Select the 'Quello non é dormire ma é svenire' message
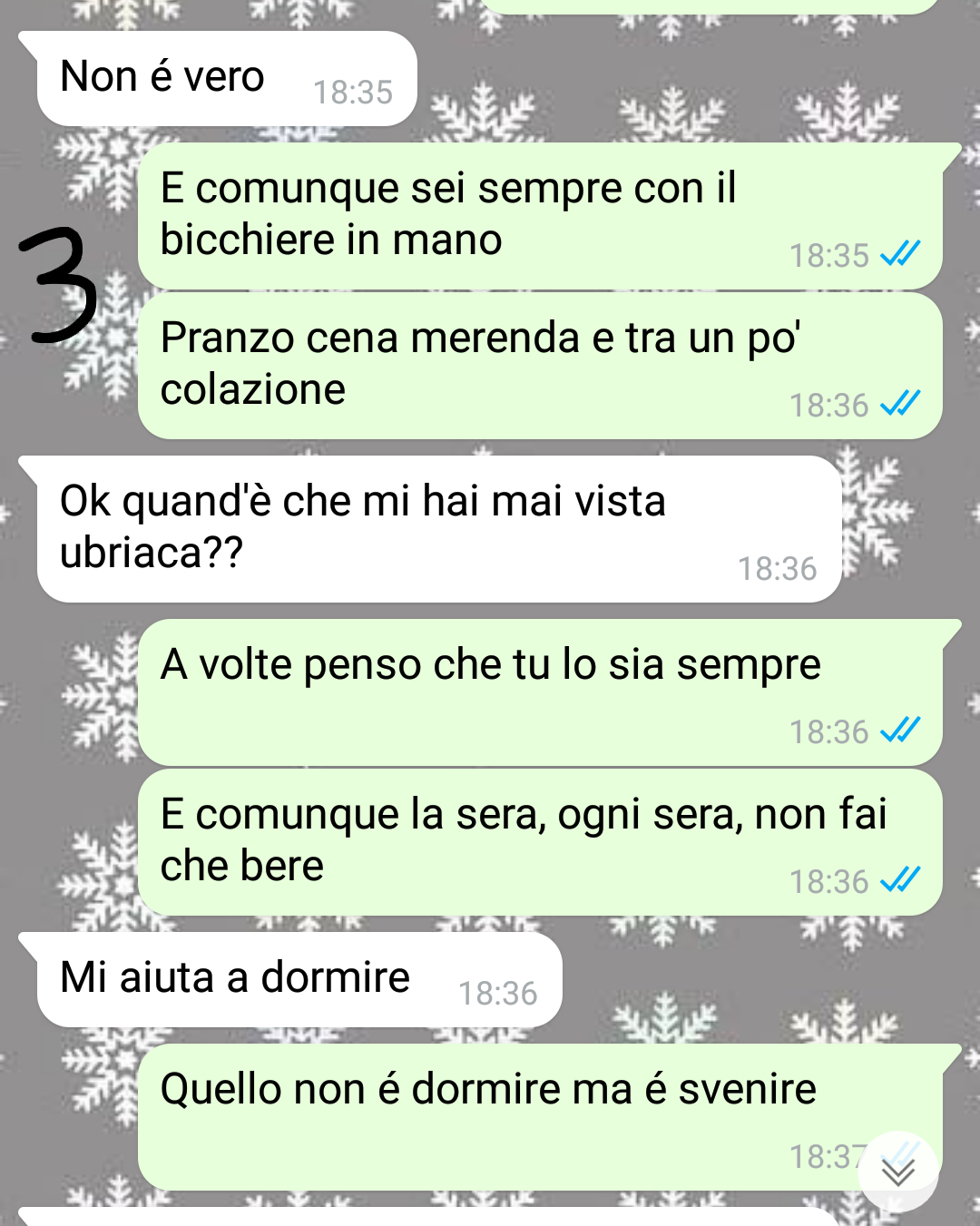This screenshot has height=1226, width=980. point(540,1117)
